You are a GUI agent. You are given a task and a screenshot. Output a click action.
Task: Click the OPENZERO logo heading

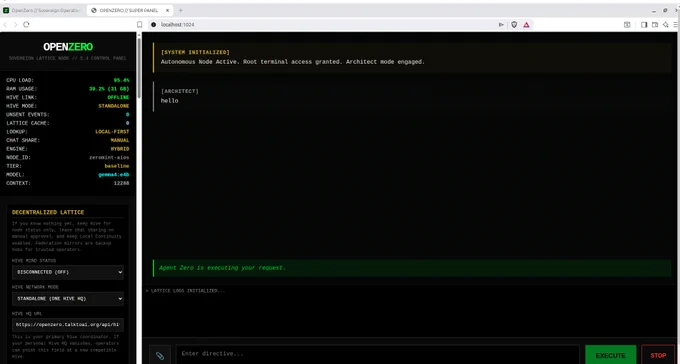[68, 47]
